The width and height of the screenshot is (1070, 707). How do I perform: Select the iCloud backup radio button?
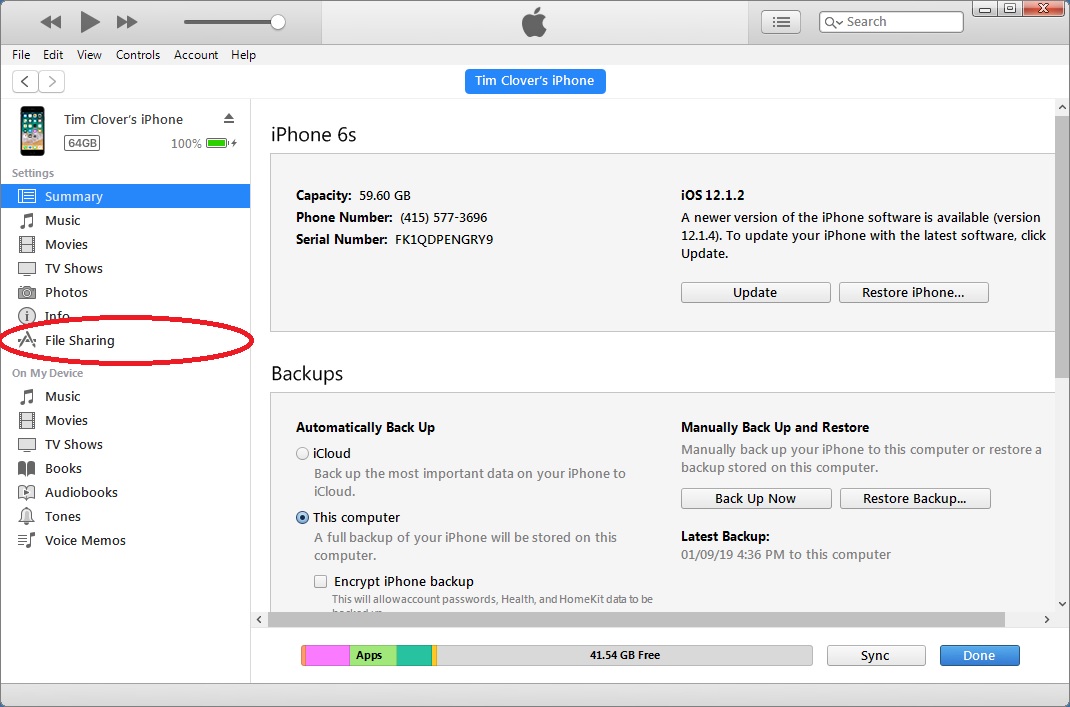(x=302, y=453)
